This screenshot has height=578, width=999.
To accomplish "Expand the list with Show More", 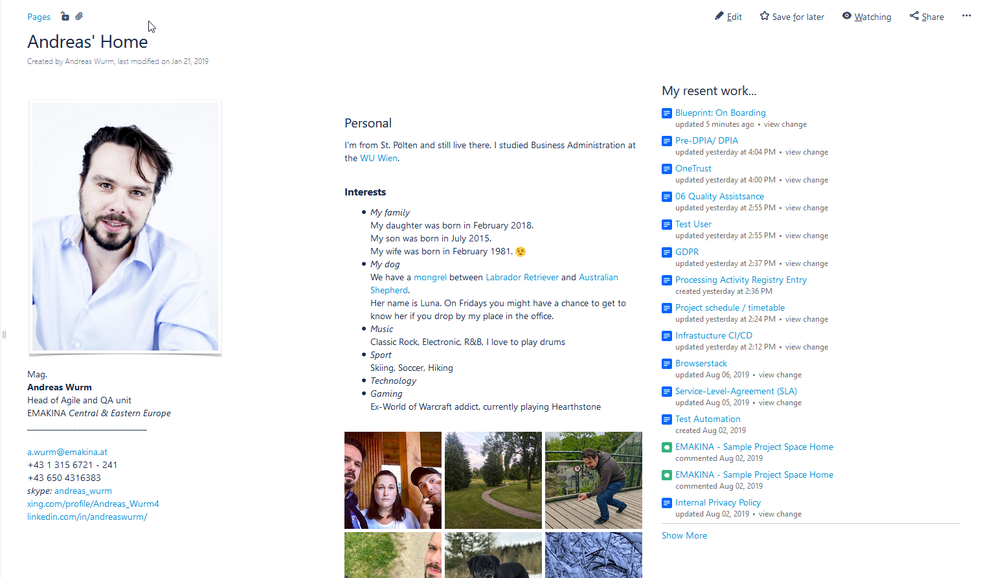I will pos(684,536).
